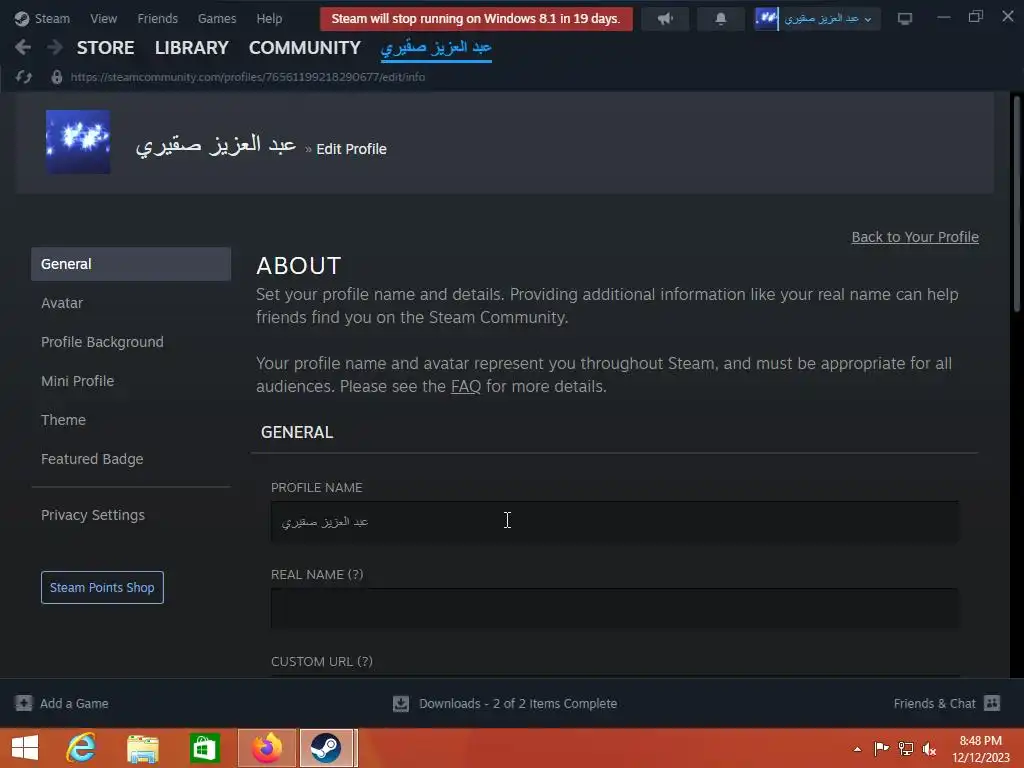Open File Explorer from taskbar

(x=143, y=748)
